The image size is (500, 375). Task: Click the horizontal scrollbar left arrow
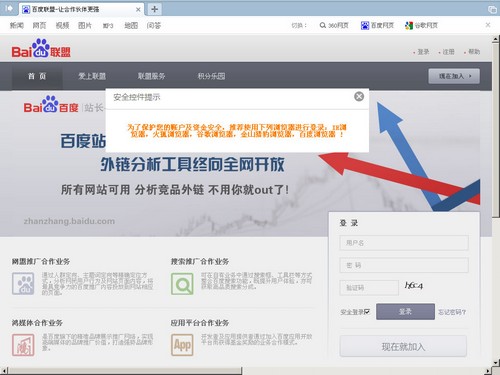point(4,371)
